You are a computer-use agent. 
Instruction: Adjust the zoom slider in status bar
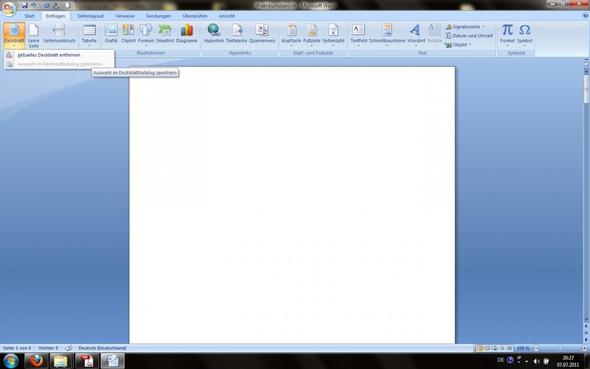click(x=561, y=348)
